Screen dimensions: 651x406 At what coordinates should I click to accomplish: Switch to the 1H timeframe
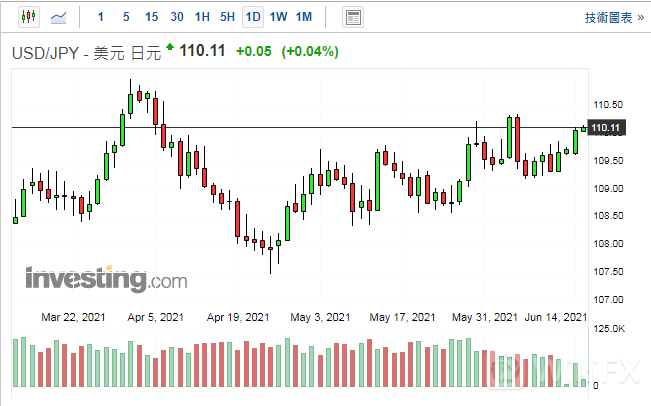[x=202, y=17]
